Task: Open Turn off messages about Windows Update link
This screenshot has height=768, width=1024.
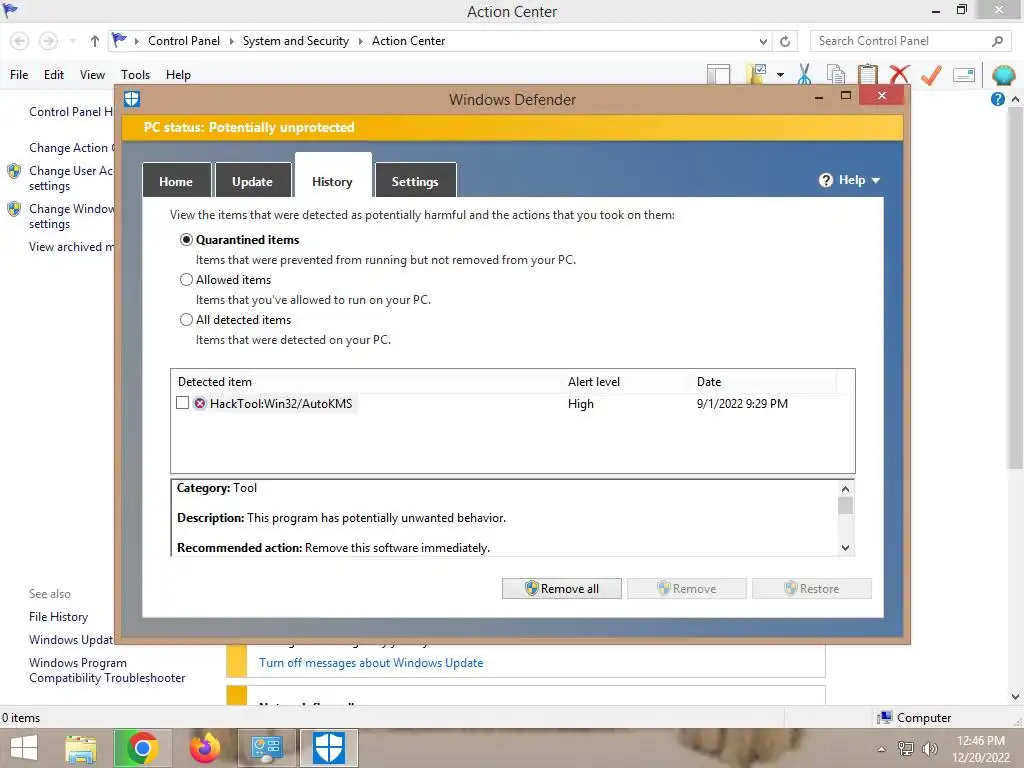Action: coord(371,663)
